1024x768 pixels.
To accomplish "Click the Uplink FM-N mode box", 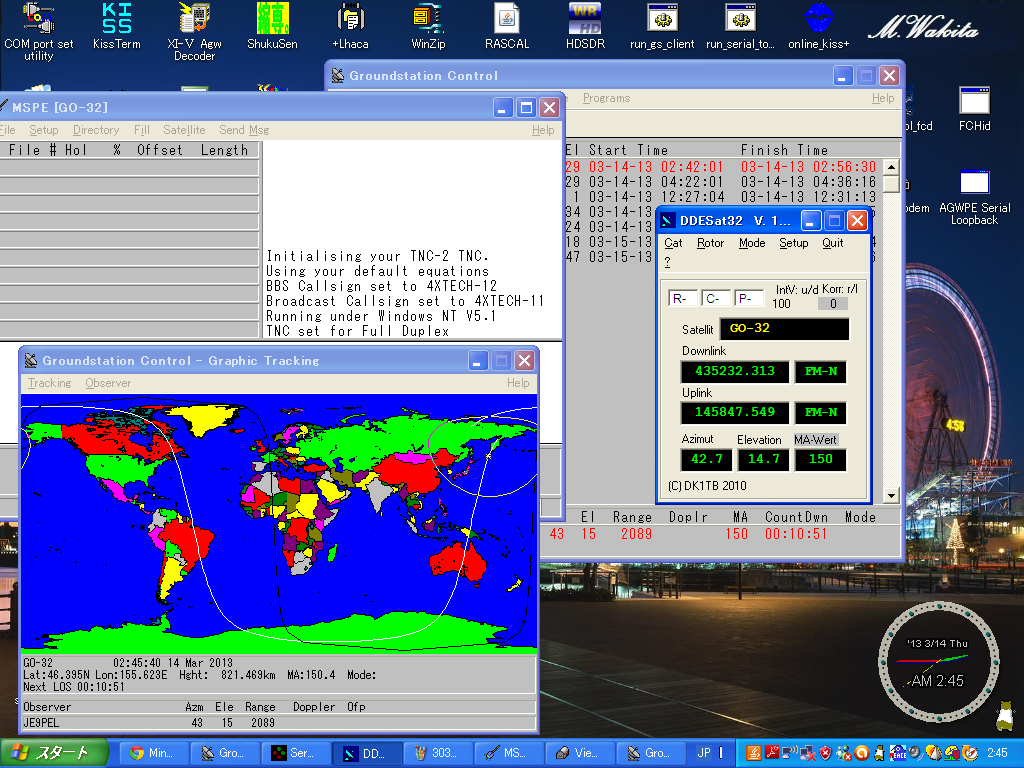I will point(821,412).
